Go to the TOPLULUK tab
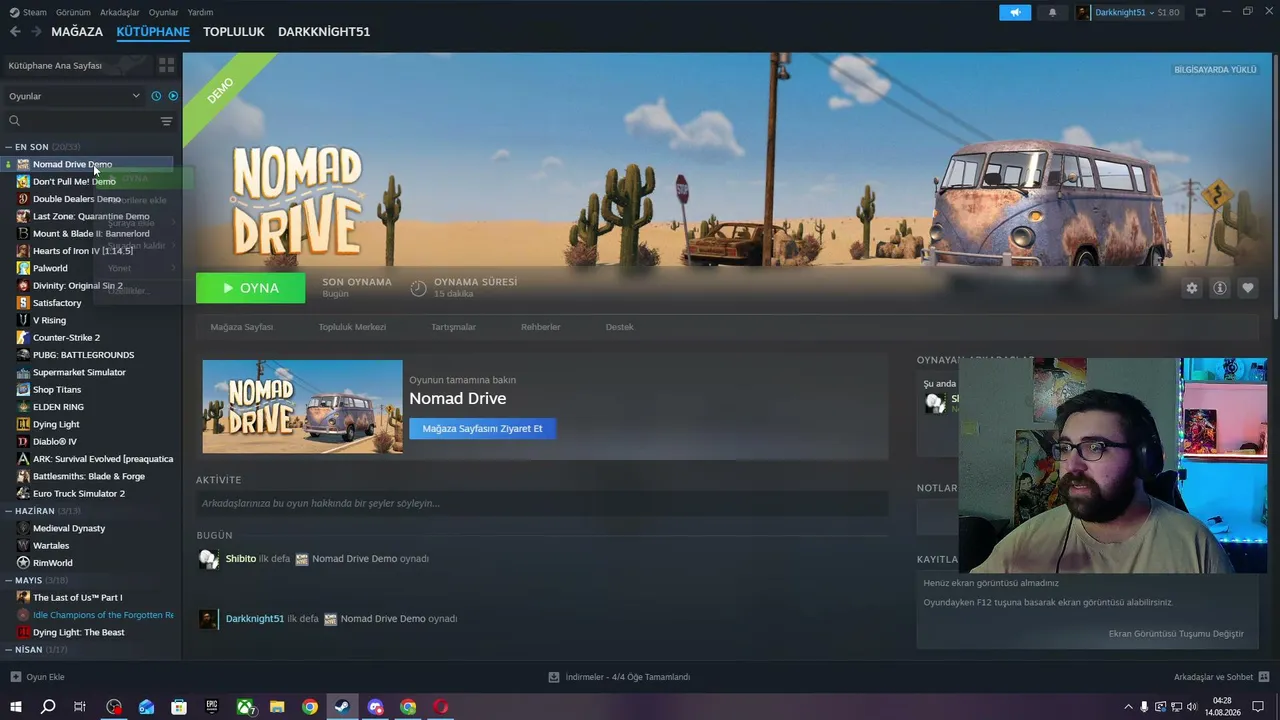 234,32
